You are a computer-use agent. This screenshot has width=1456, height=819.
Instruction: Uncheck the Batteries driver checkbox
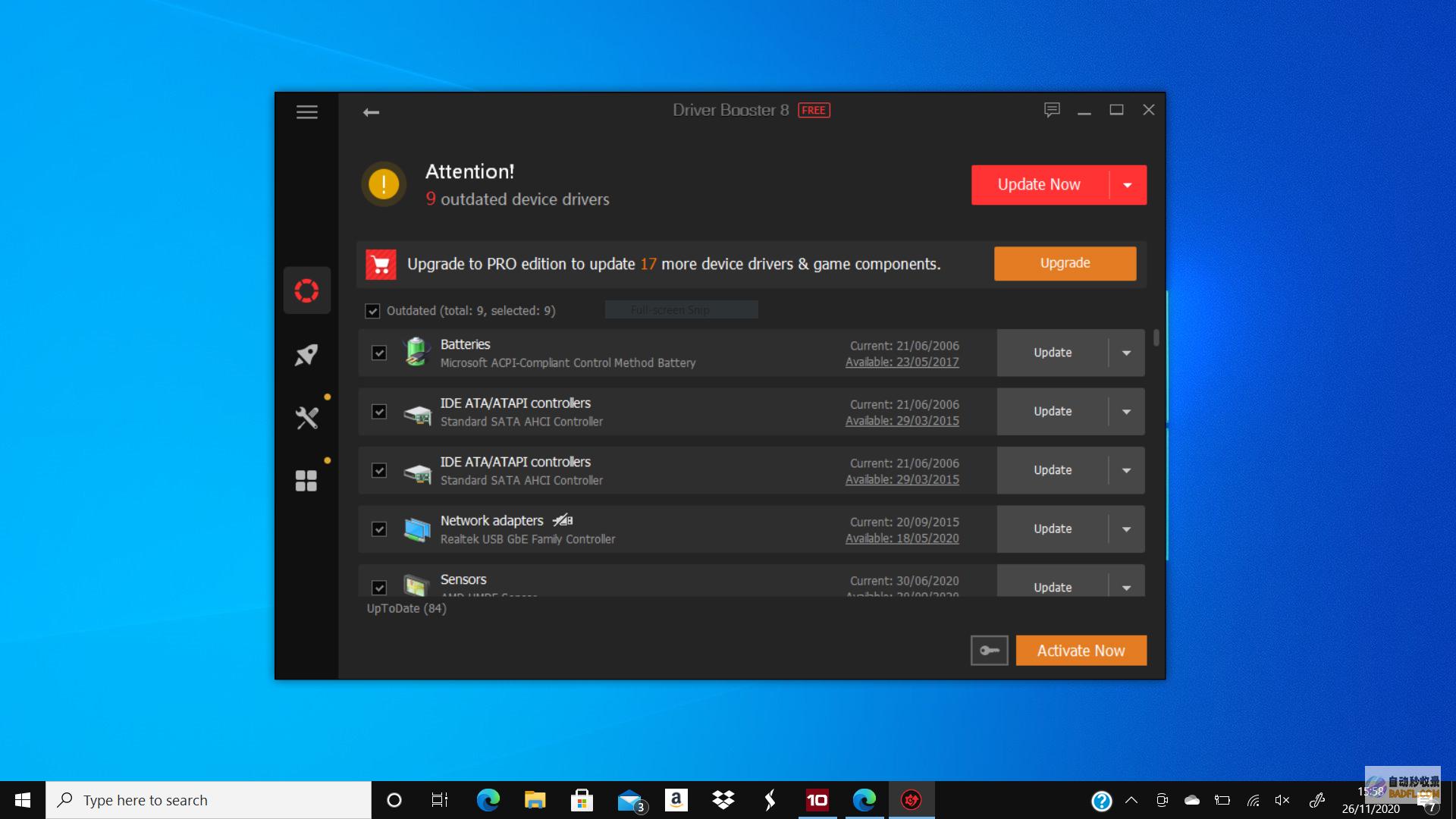pyautogui.click(x=379, y=353)
